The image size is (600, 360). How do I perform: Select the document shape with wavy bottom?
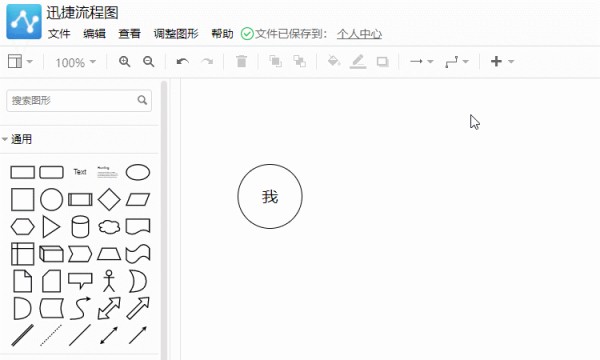tap(138, 226)
